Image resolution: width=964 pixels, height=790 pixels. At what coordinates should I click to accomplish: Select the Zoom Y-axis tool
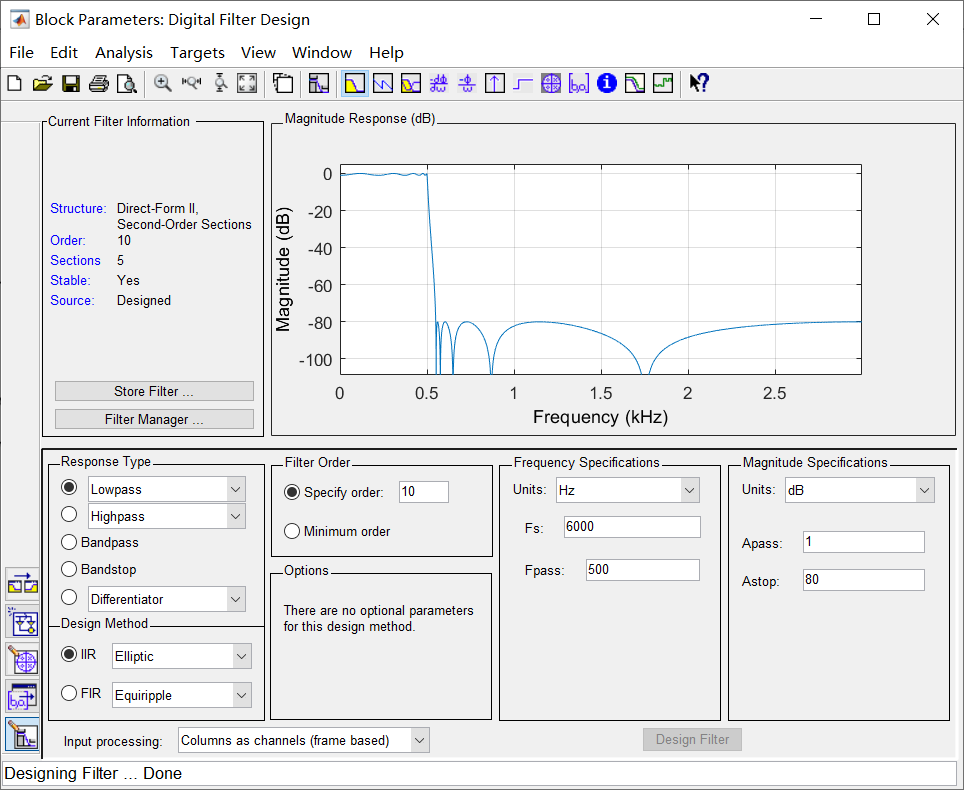[219, 83]
